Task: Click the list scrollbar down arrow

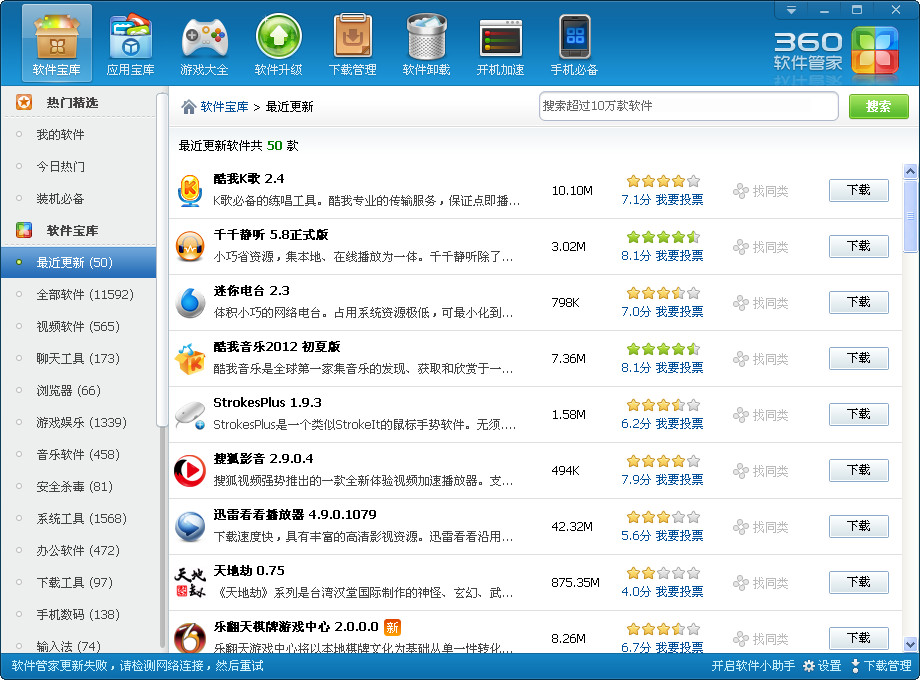Action: point(910,644)
